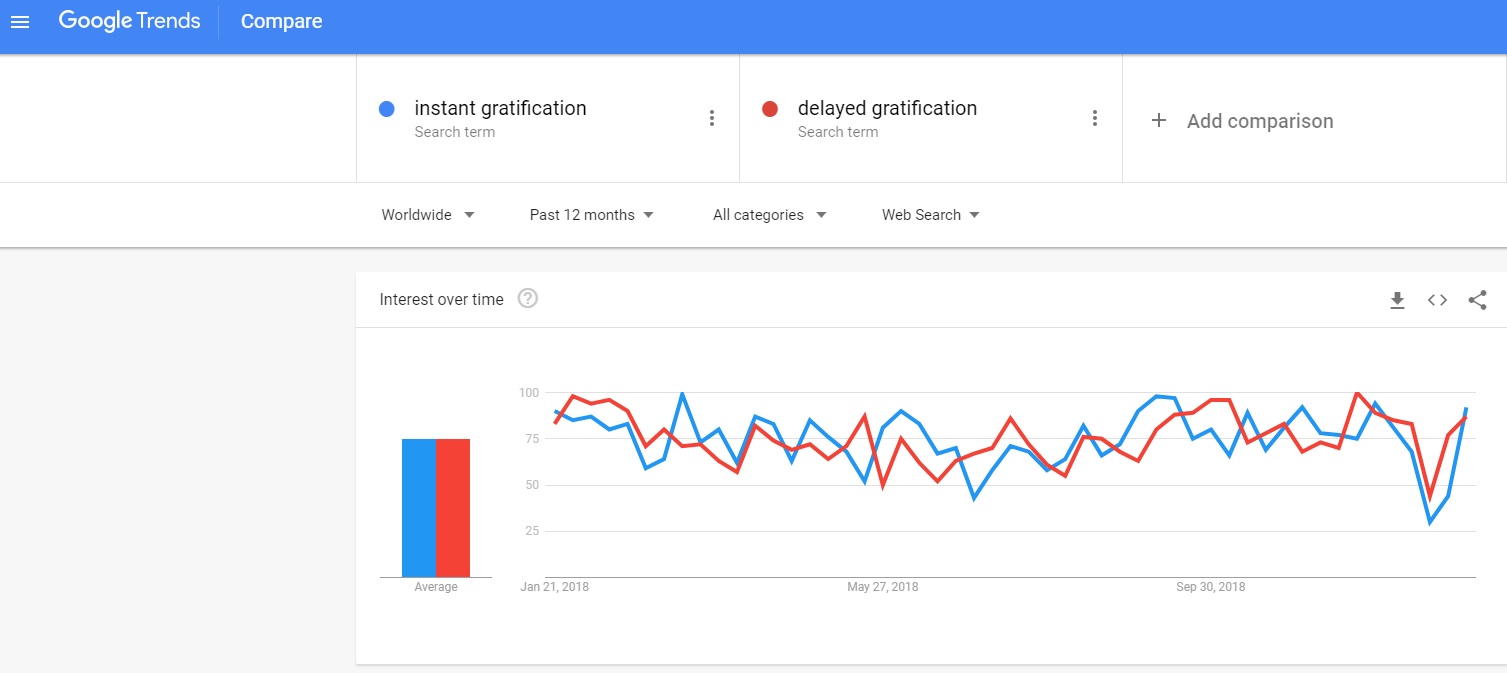Screen dimensions: 1507x673
Task: Open the hamburger navigation menu
Action: (20, 21)
